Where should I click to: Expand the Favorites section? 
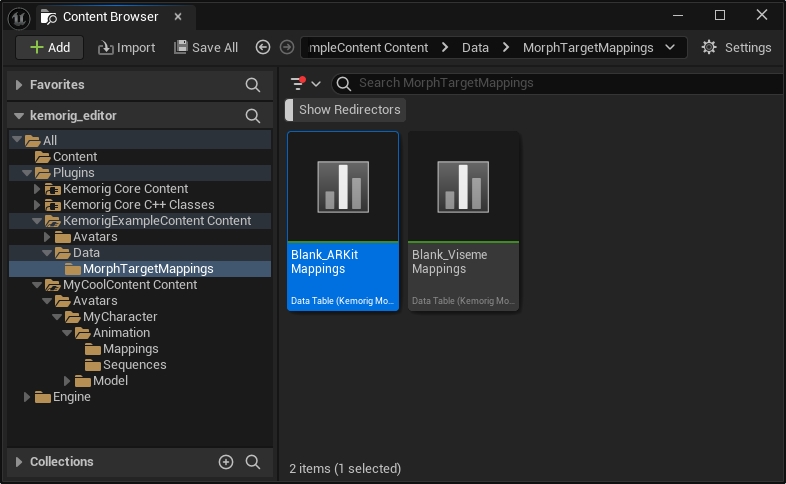[19, 85]
